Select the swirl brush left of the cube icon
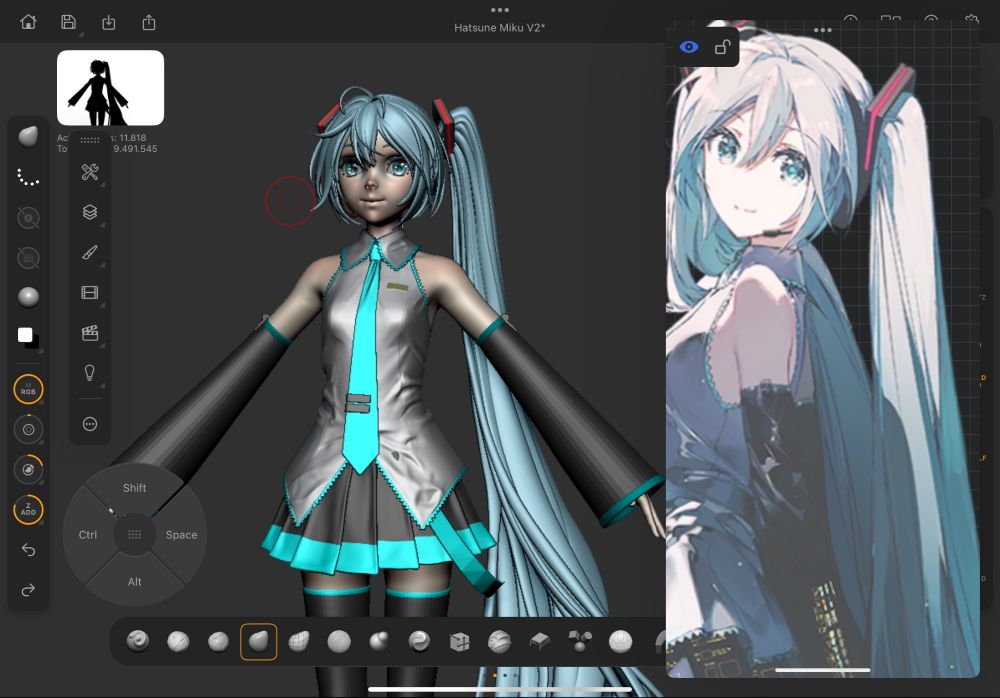Viewport: 1000px width, 698px height. 419,641
